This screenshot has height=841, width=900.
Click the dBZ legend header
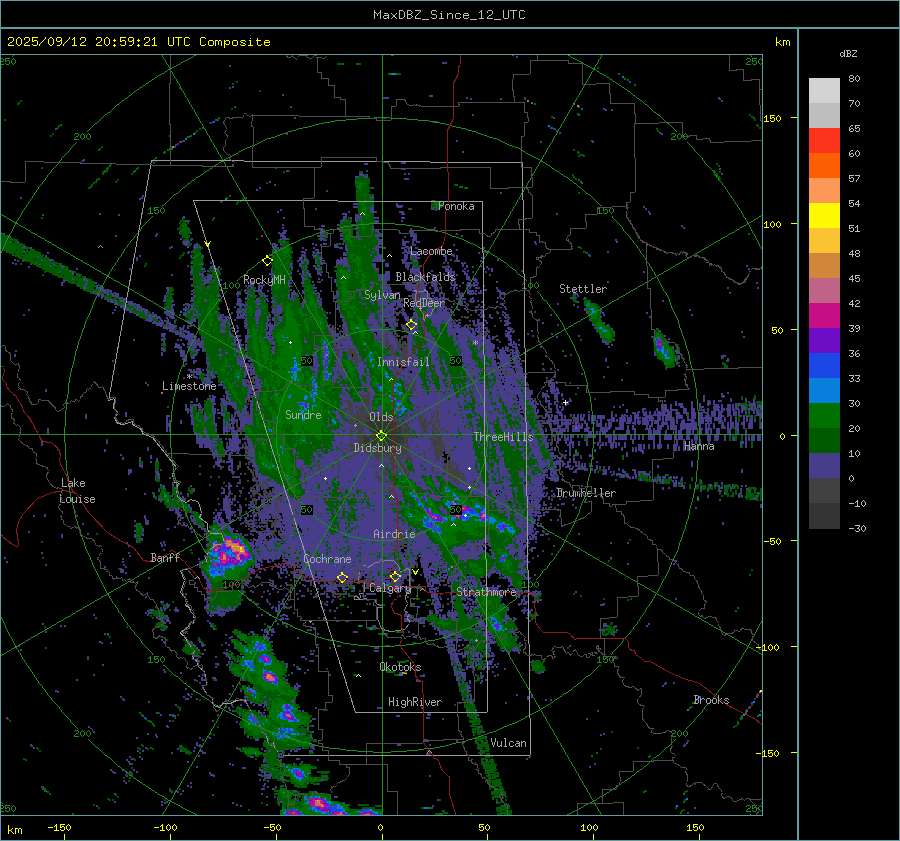click(x=848, y=53)
